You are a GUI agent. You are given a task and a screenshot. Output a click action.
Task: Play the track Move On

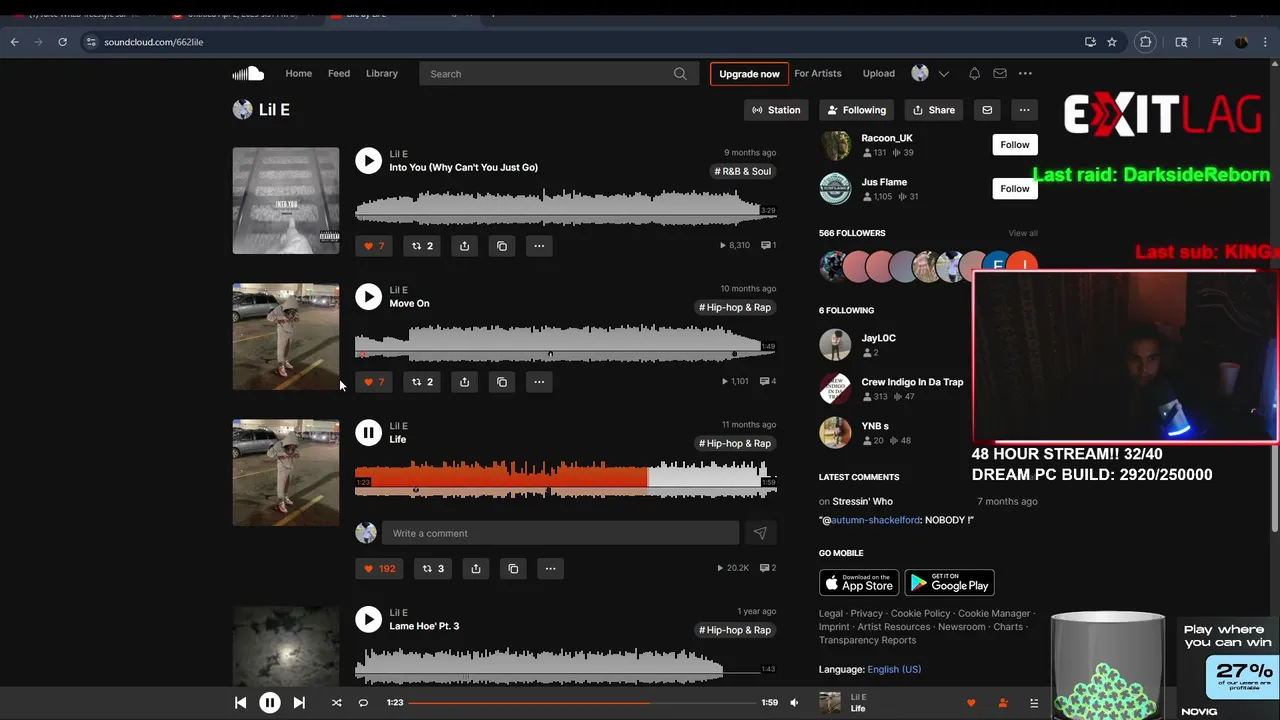[368, 297]
